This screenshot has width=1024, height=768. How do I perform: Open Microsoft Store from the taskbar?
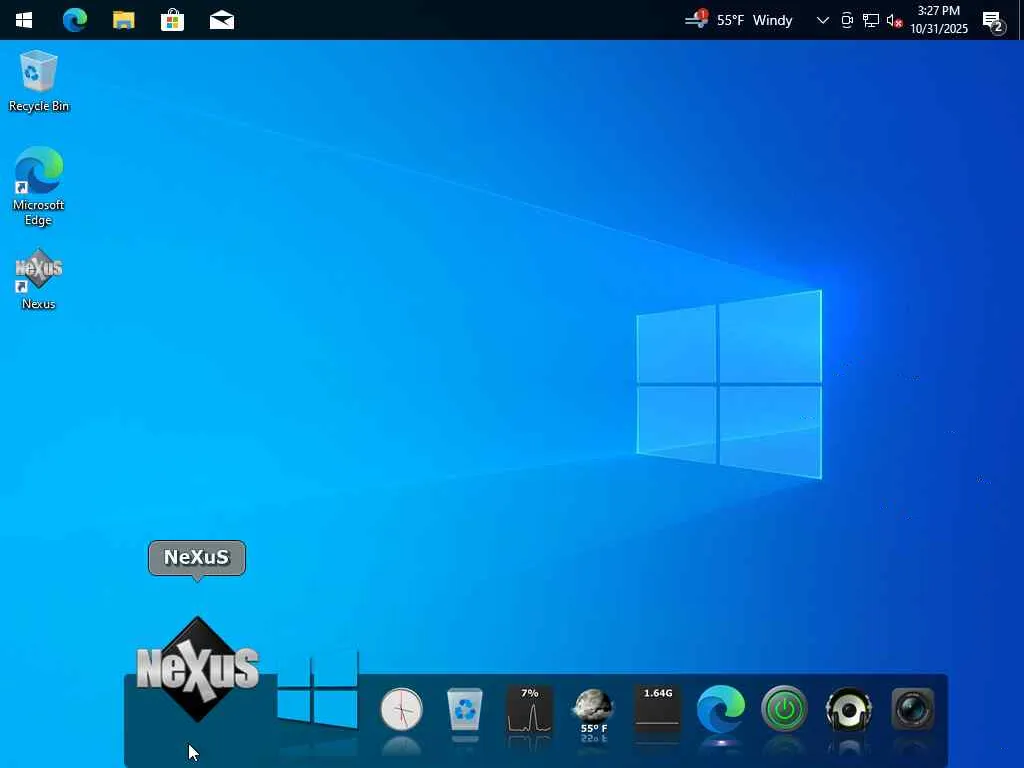(172, 20)
